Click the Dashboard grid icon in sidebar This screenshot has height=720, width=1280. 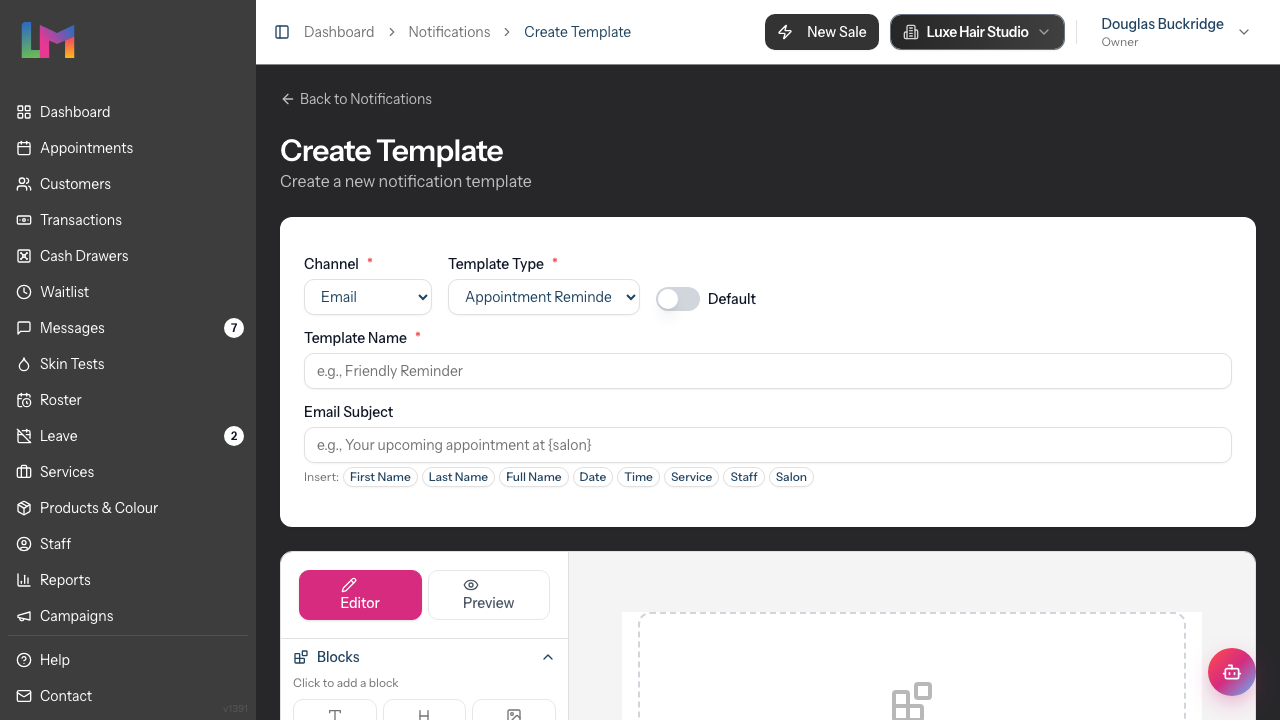[x=24, y=112]
